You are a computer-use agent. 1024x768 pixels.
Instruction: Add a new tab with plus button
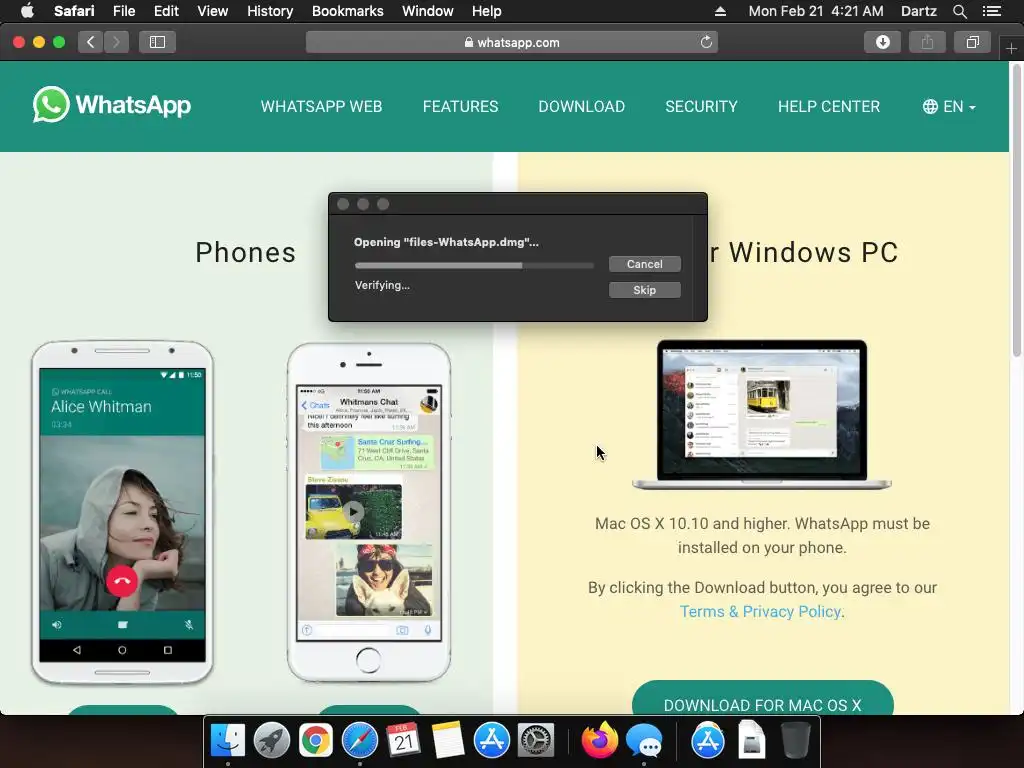pyautogui.click(x=1011, y=48)
